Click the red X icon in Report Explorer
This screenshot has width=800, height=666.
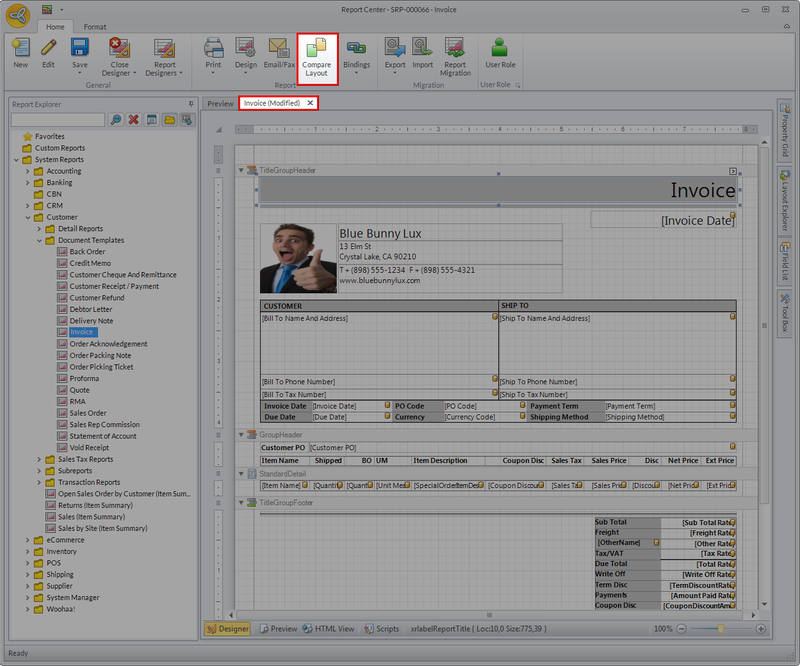pos(133,120)
